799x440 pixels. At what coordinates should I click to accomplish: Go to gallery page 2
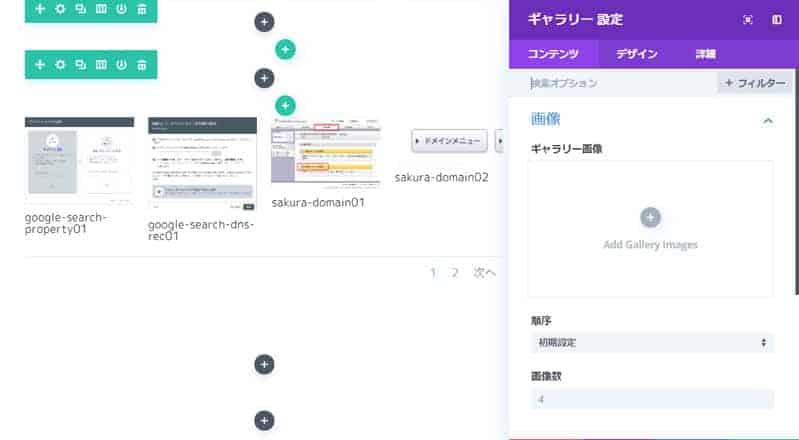(455, 272)
